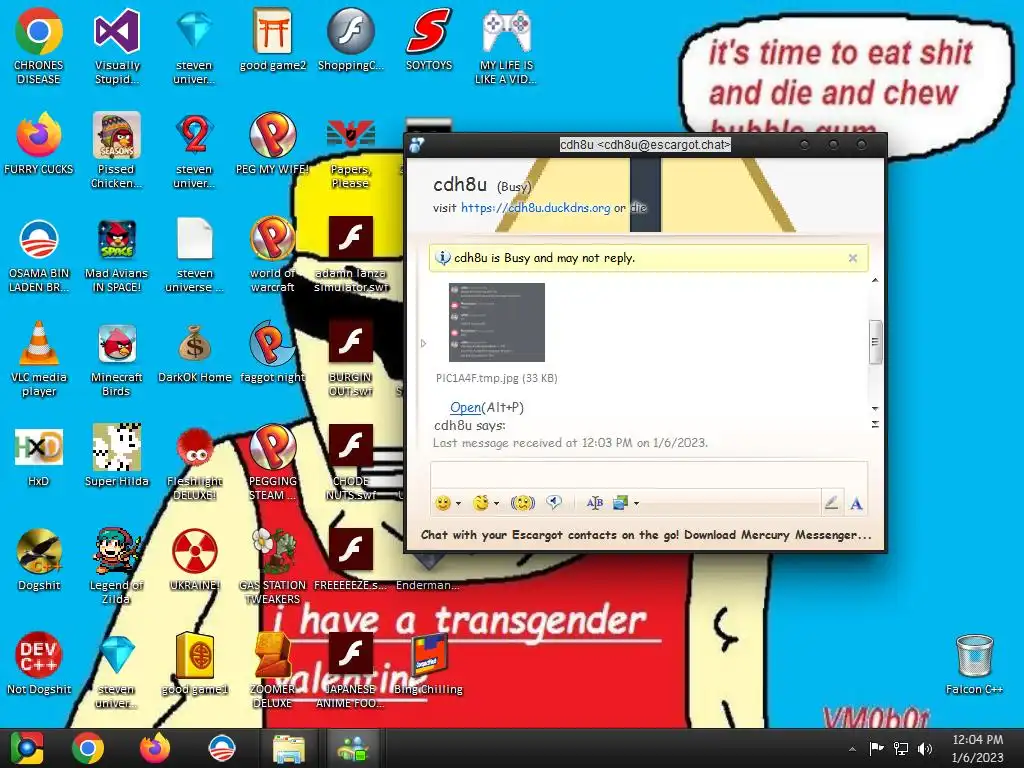The image size is (1024, 768).
Task: Select the ShoppingC... Flash desktop icon
Action: [351, 39]
